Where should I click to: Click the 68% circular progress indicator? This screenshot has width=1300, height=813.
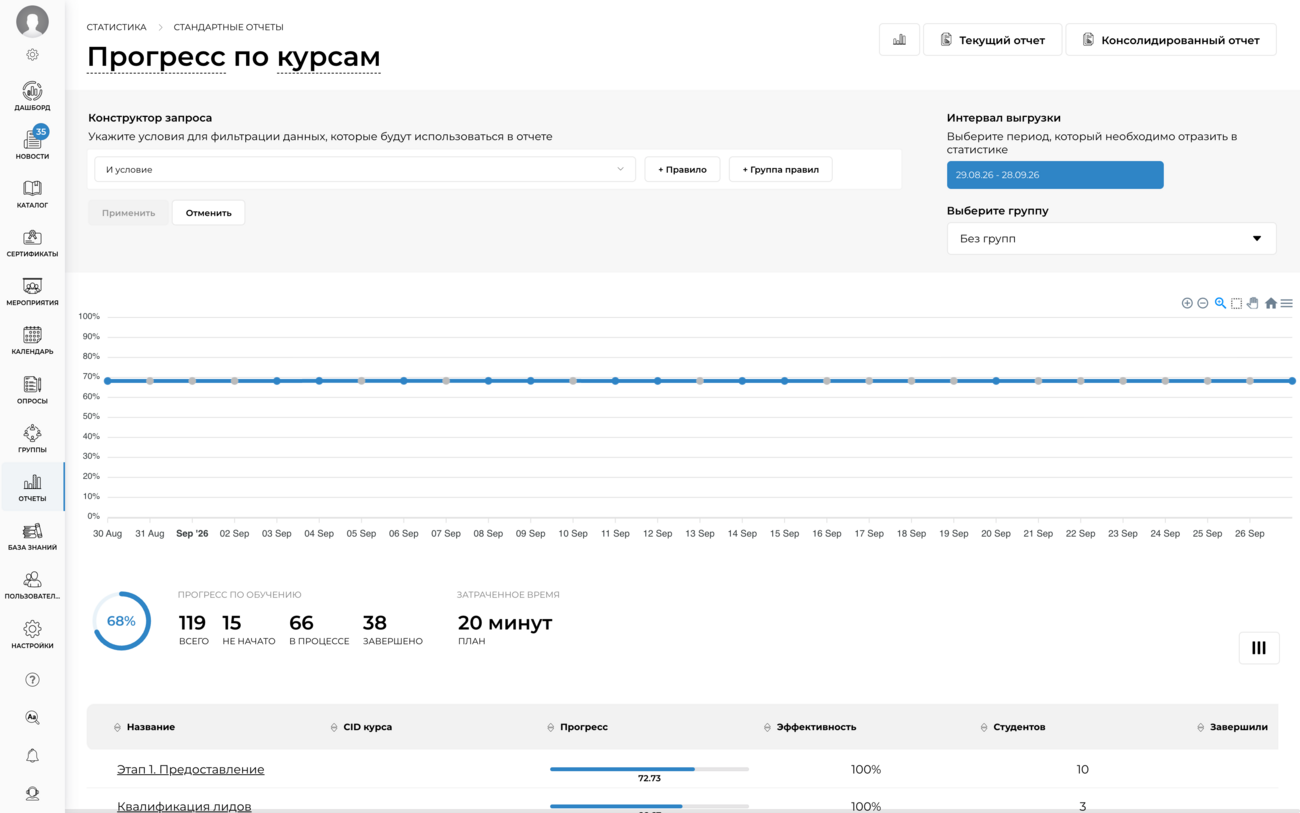click(121, 621)
